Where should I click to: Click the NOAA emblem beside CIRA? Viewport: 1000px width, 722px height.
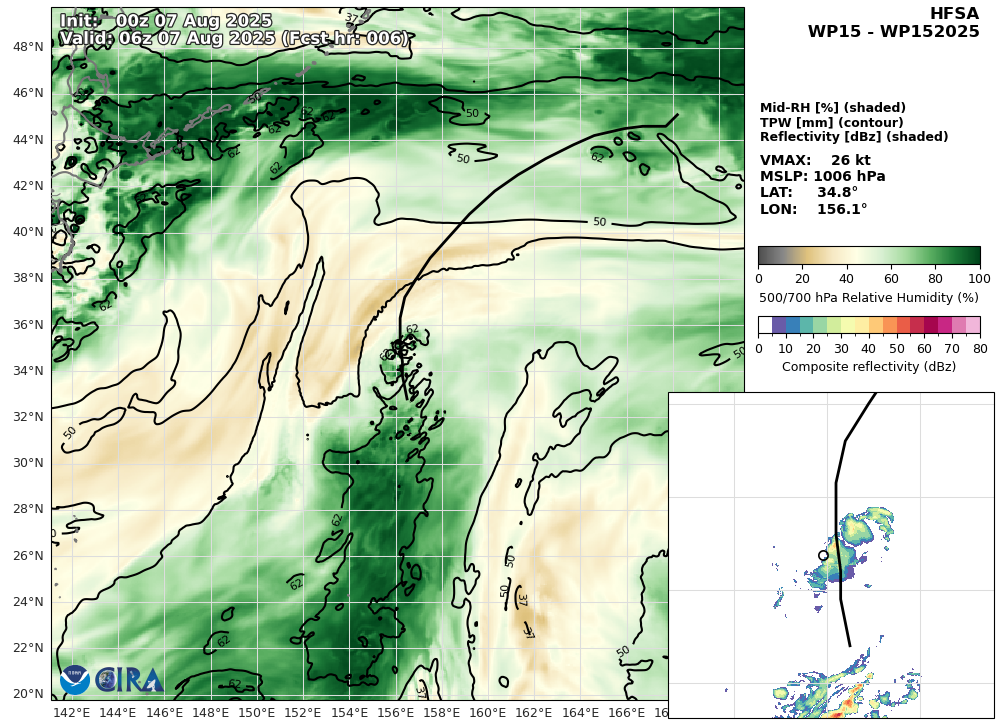click(x=75, y=680)
